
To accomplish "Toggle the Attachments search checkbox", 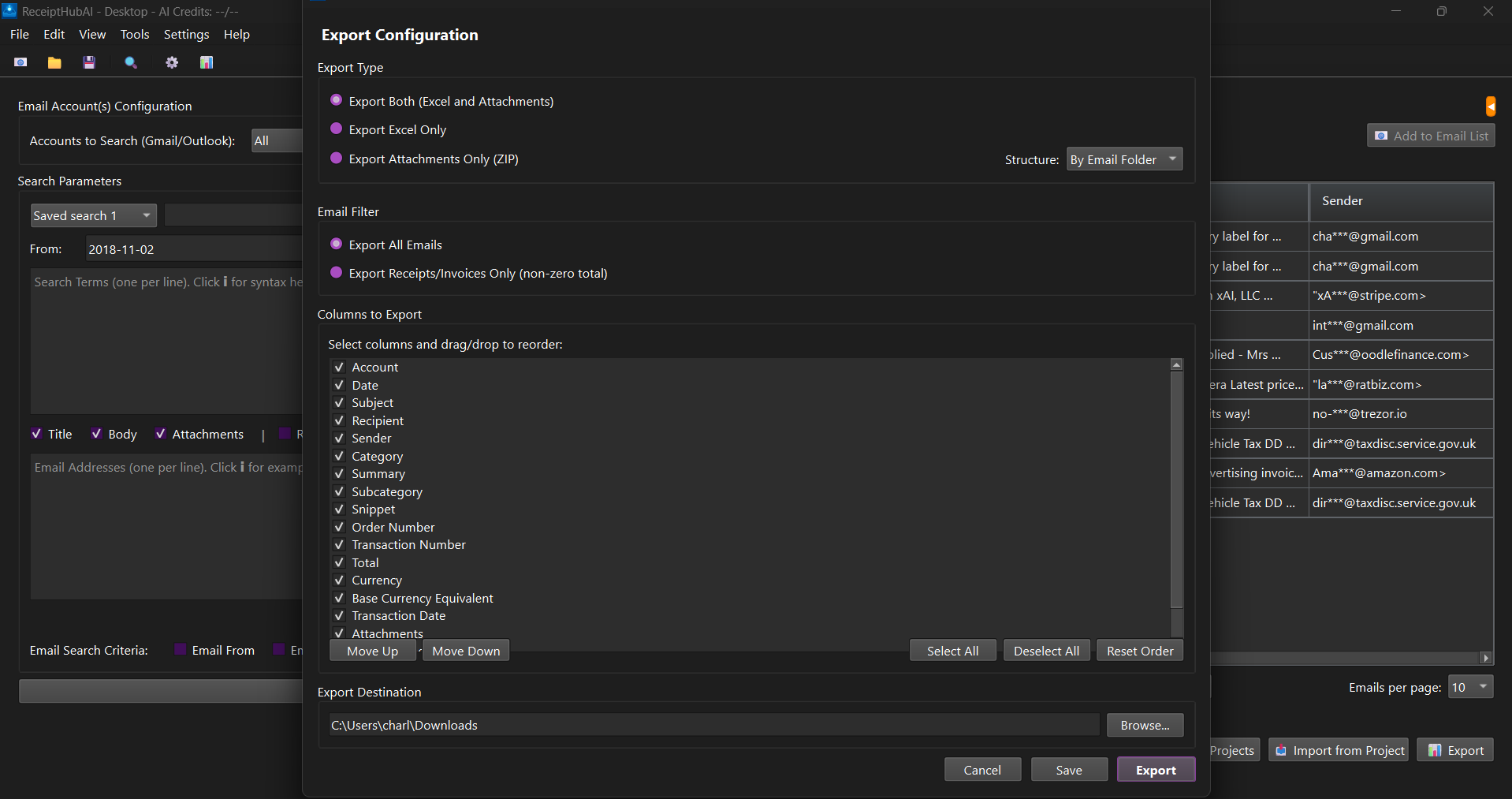I will [161, 434].
